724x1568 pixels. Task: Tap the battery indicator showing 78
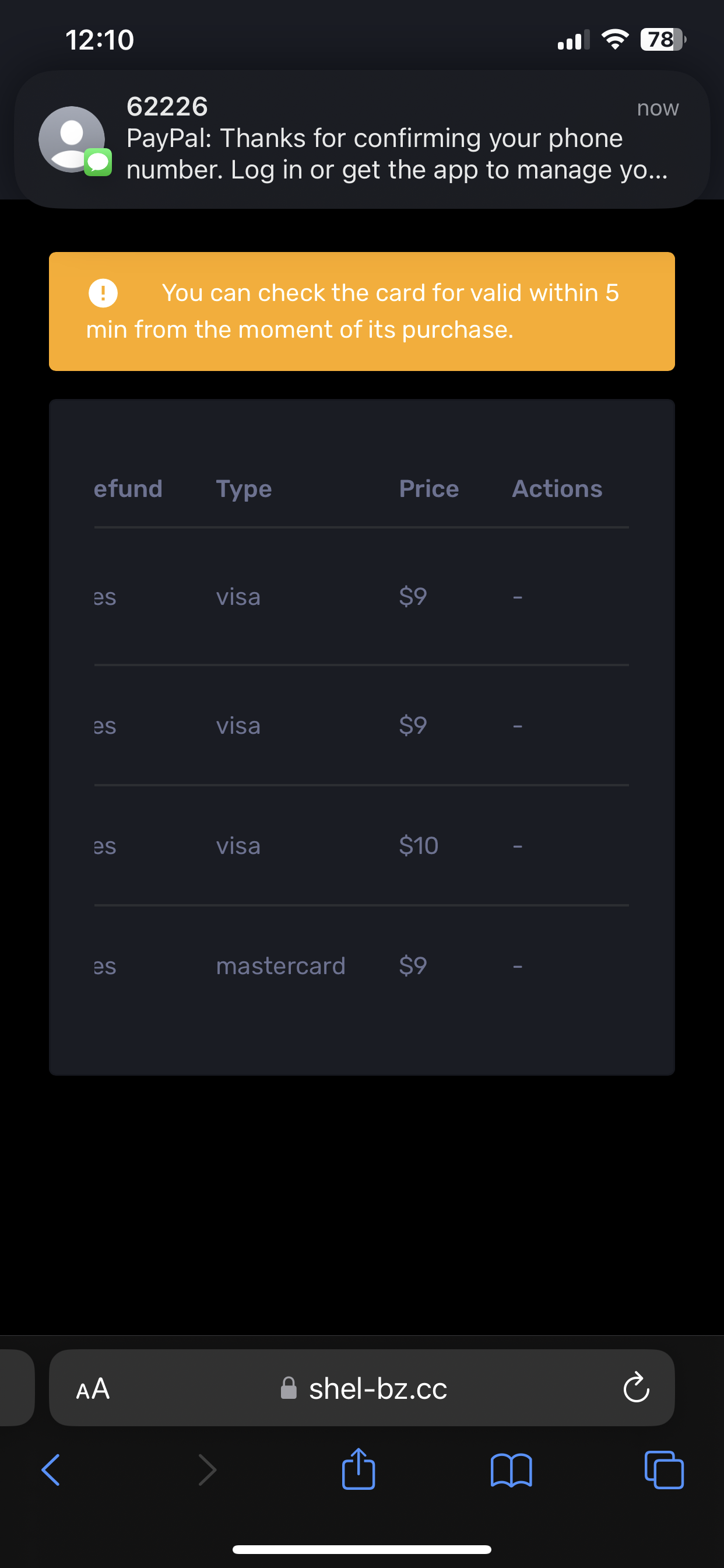point(663,40)
